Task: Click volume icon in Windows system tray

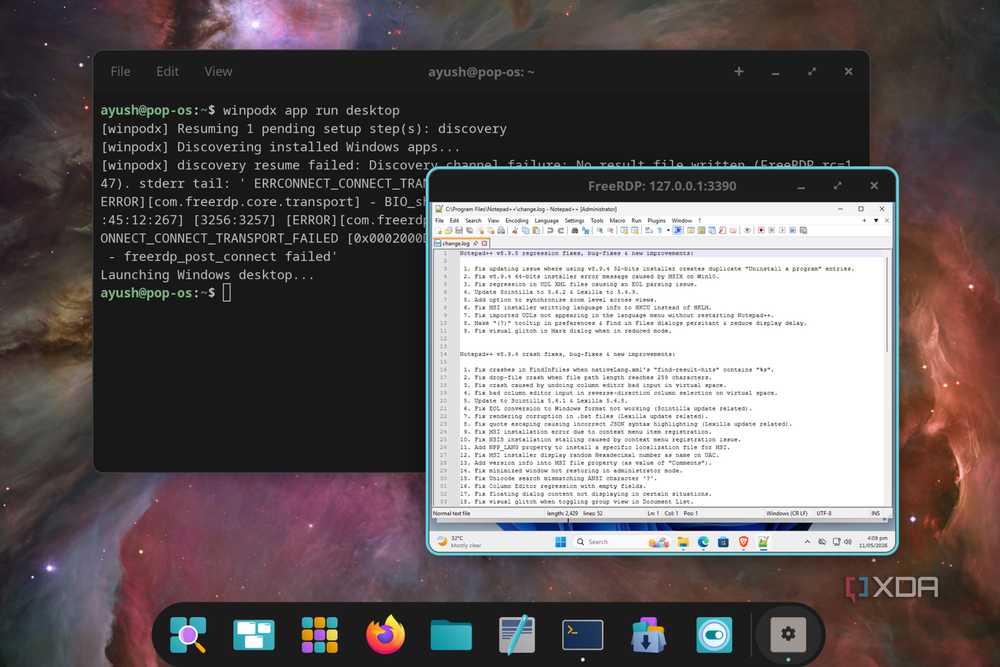Action: [x=847, y=542]
